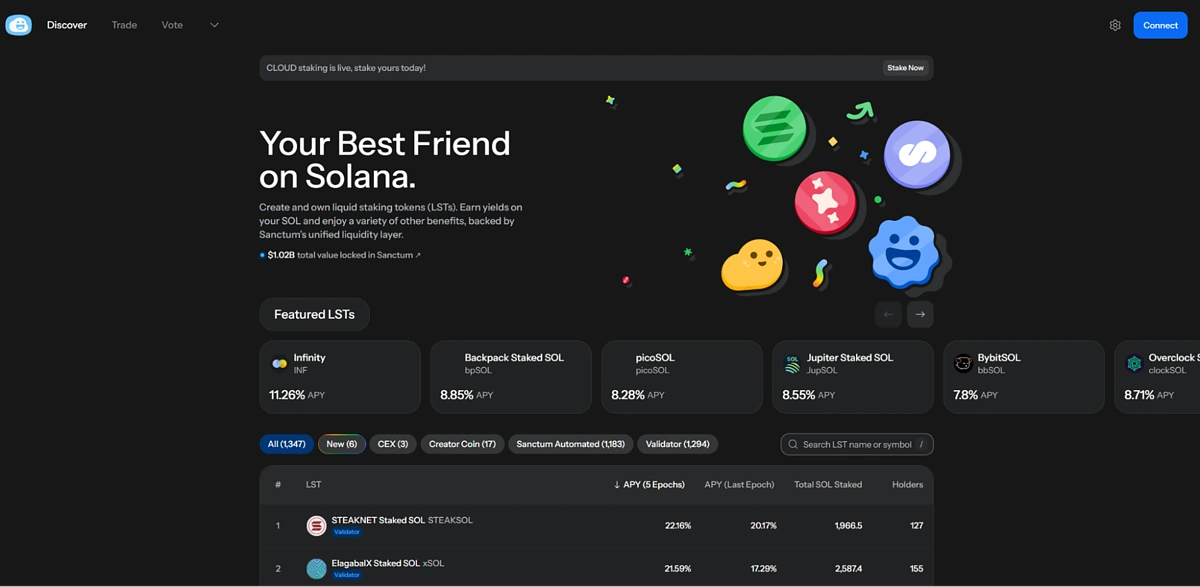Click the Featured LSTs label
This screenshot has height=587, width=1200.
coord(314,314)
